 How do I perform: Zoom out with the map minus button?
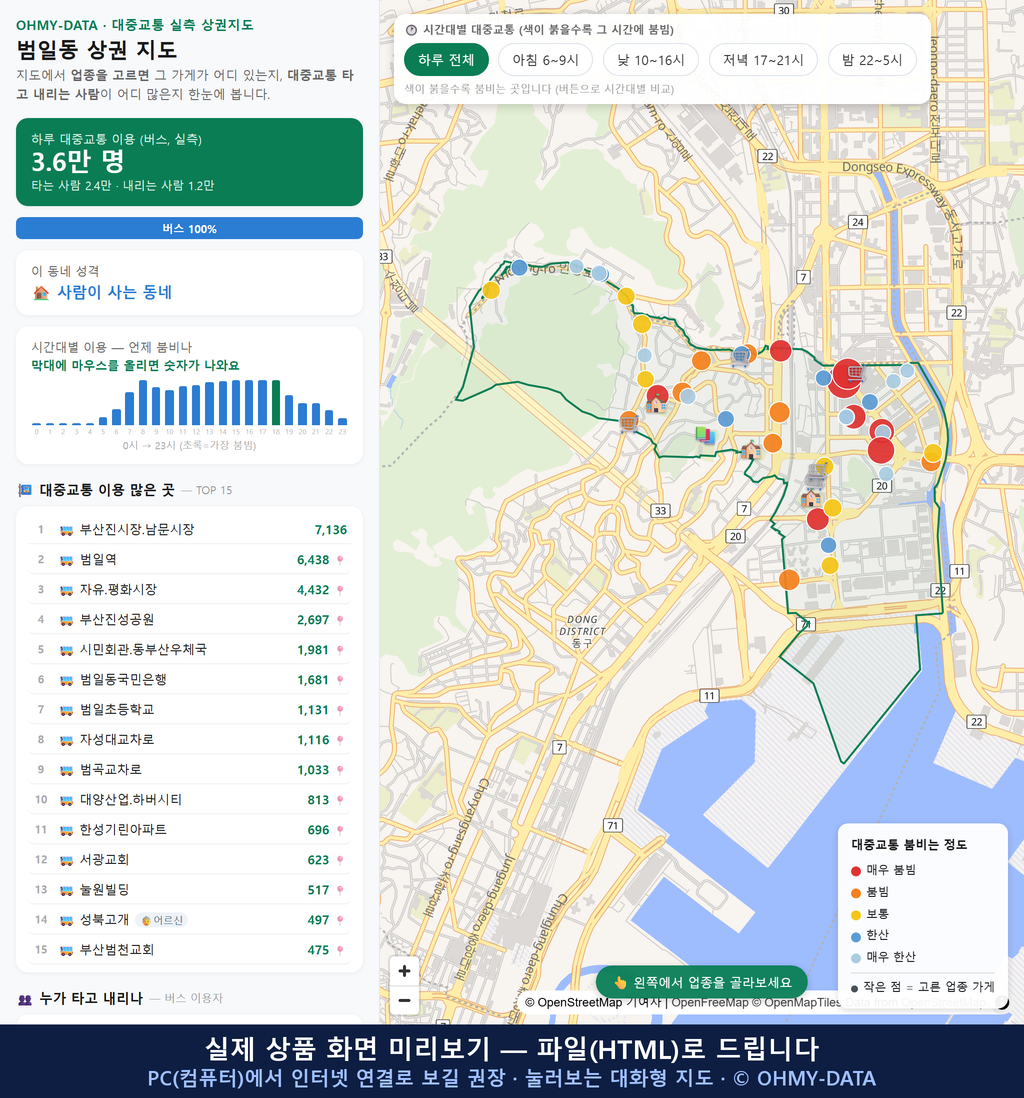(404, 1000)
